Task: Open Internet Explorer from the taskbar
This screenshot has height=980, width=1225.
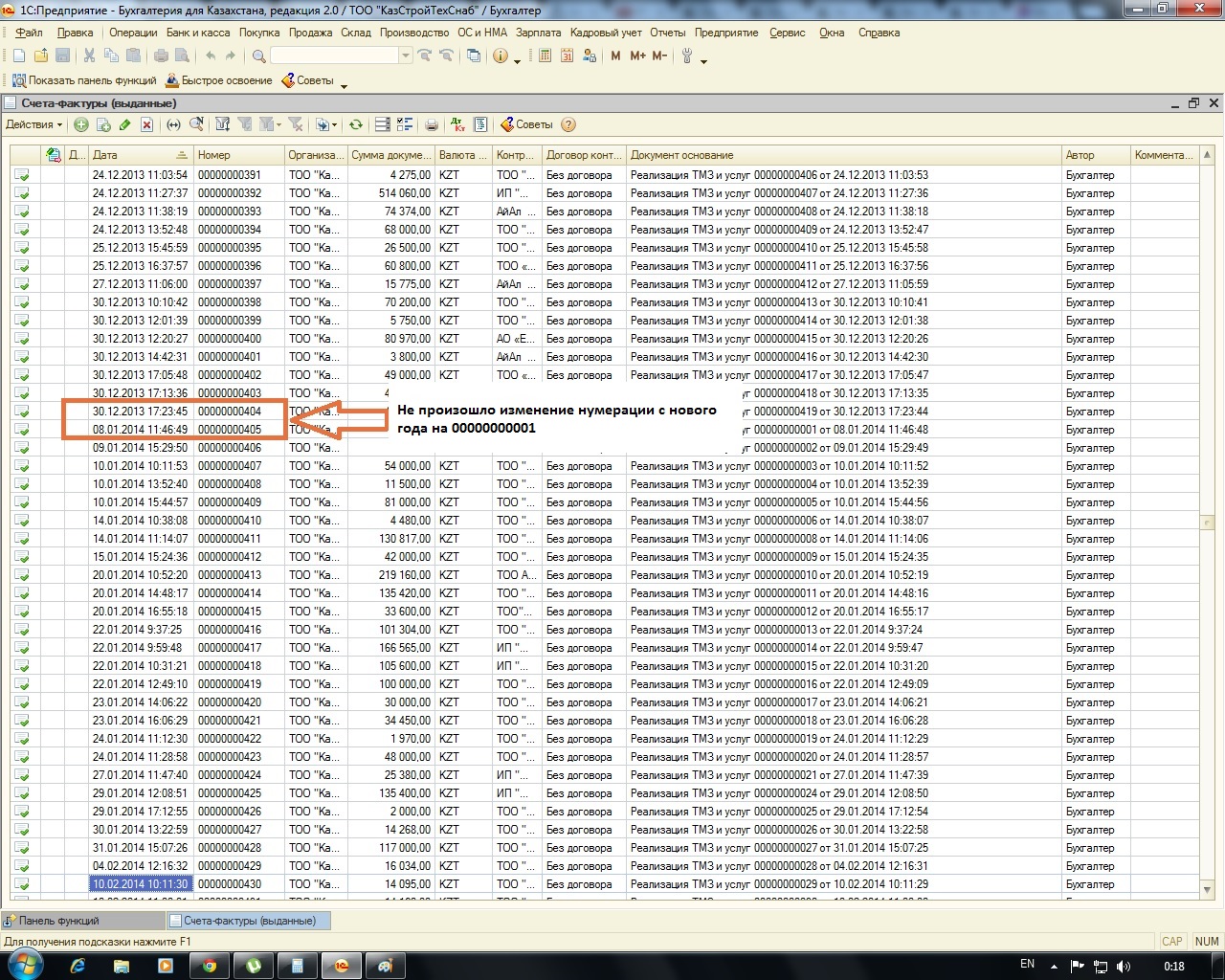Action: (x=78, y=966)
